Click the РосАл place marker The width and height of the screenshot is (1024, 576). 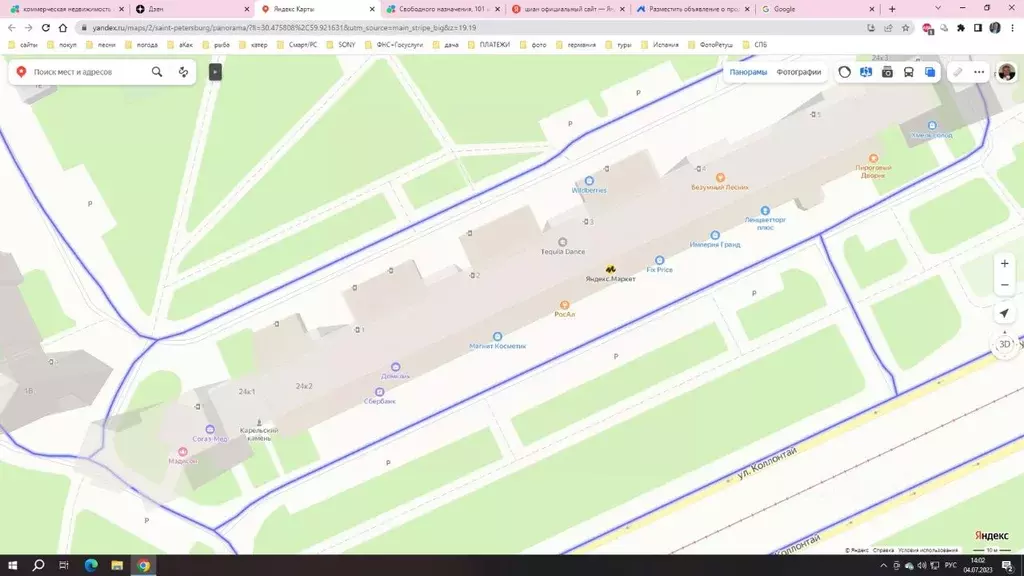click(564, 305)
